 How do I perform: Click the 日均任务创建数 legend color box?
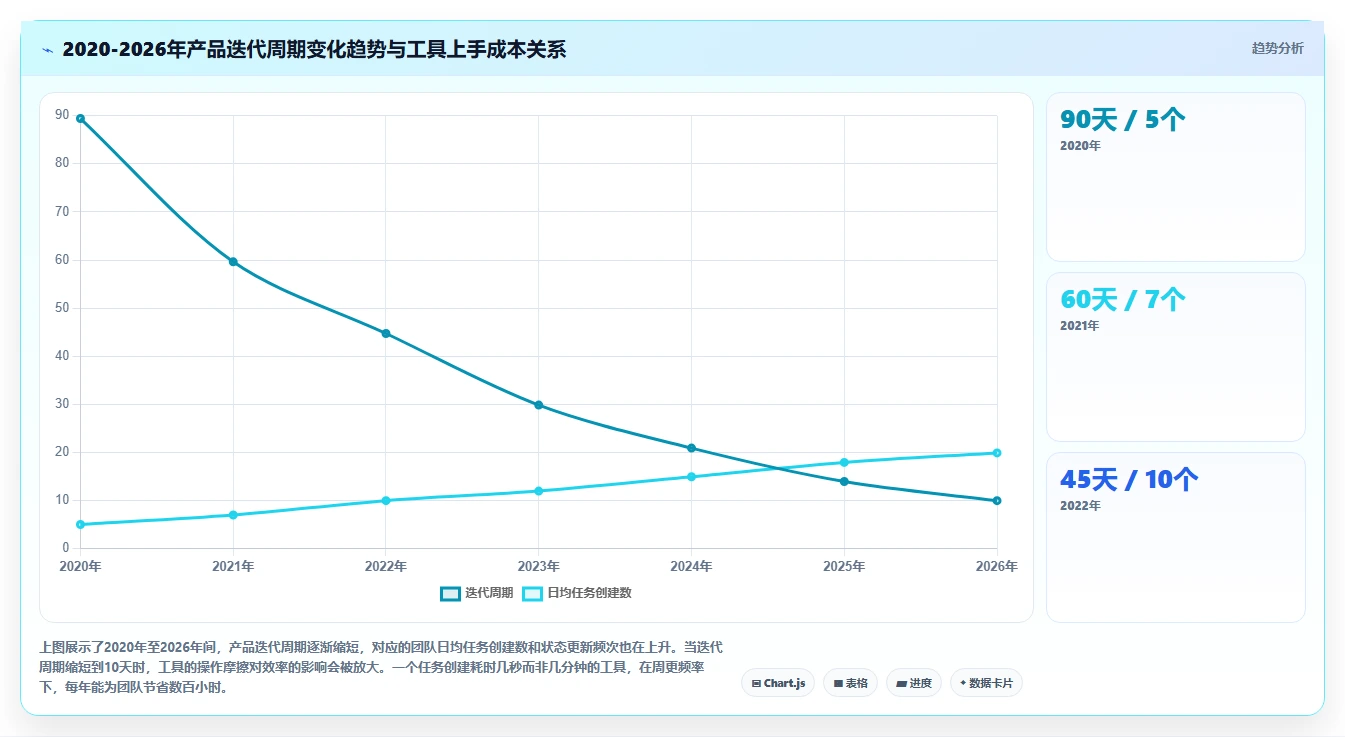532,593
